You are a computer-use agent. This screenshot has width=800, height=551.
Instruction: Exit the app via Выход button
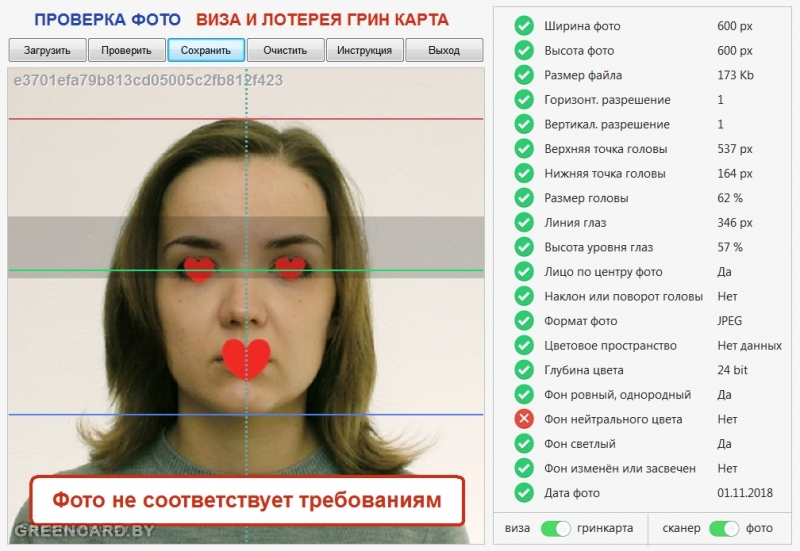click(x=444, y=50)
